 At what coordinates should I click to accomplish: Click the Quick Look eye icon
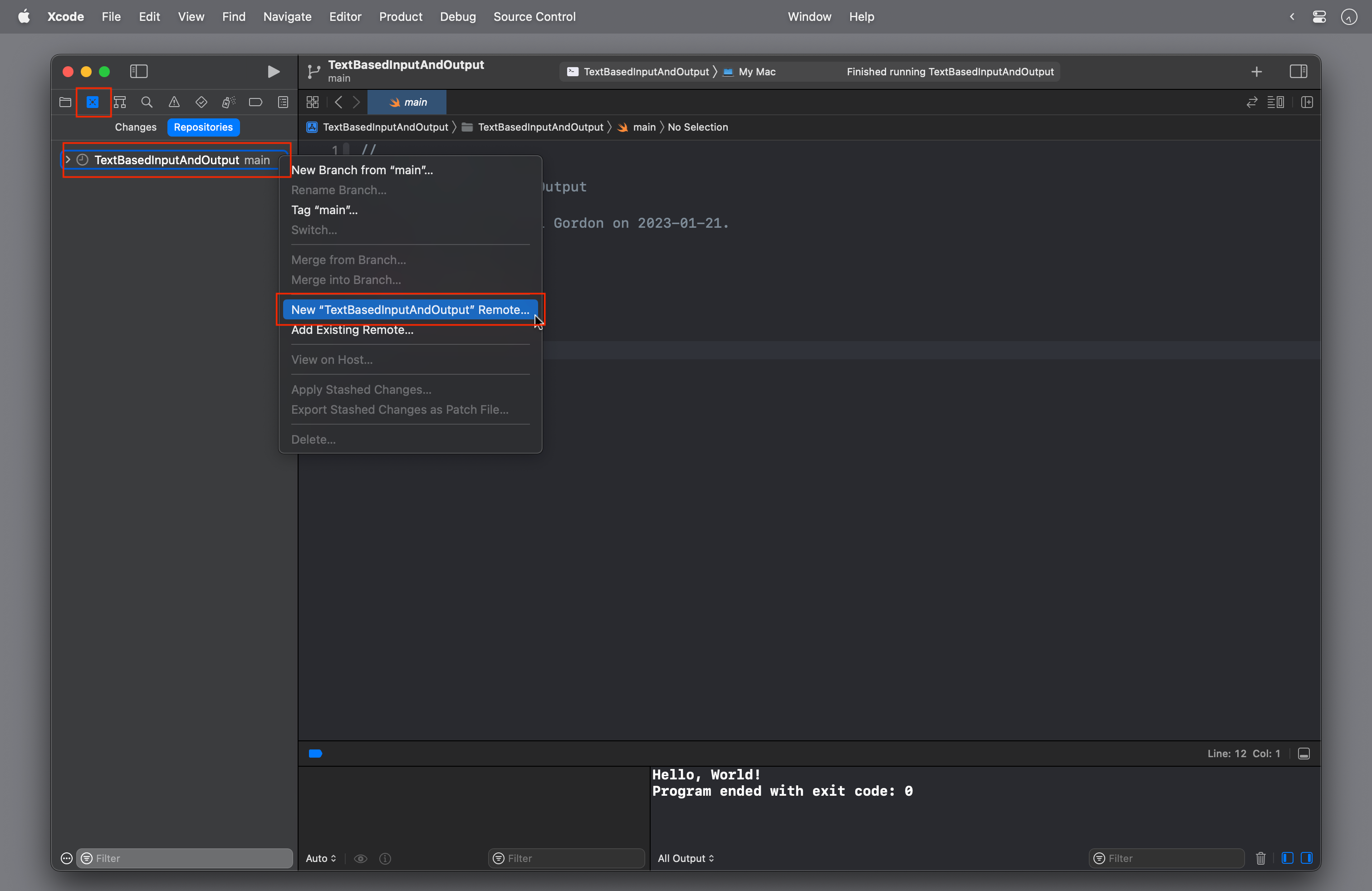click(x=361, y=859)
